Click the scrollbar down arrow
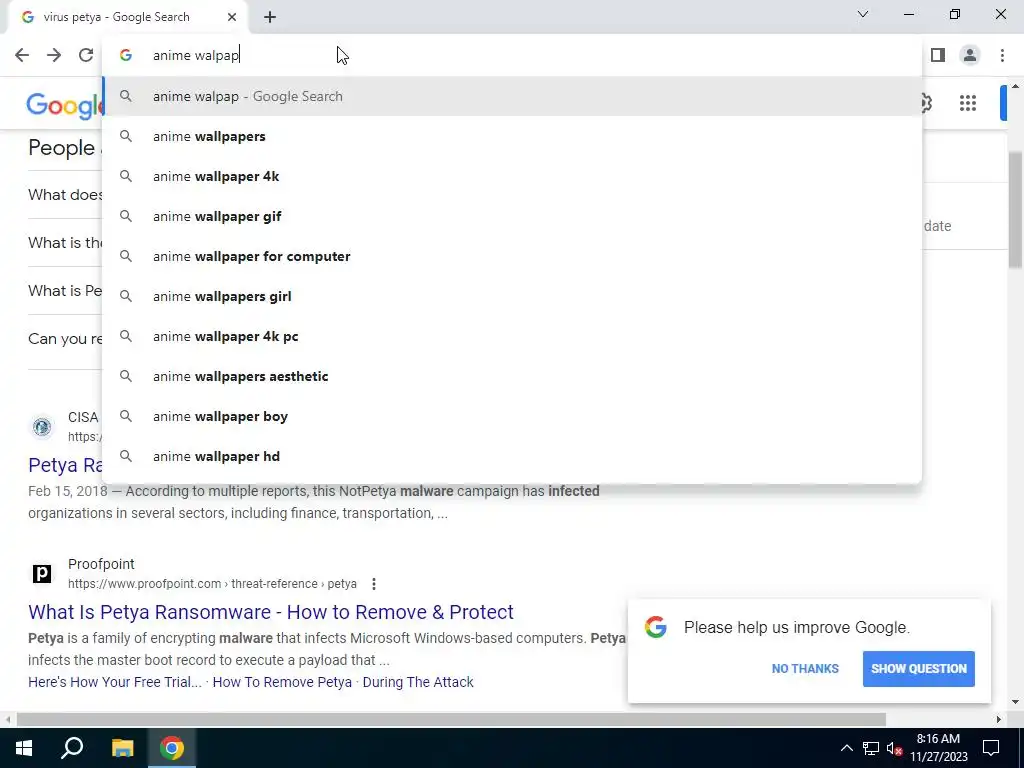Viewport: 1024px width, 768px height. click(x=1015, y=703)
